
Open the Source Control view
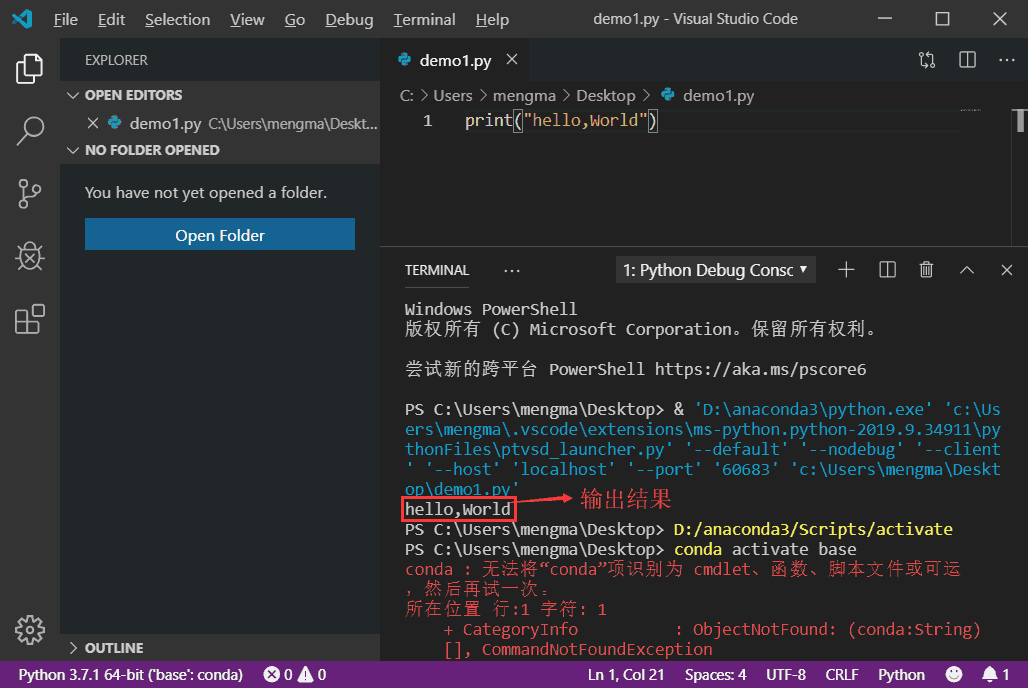click(29, 194)
